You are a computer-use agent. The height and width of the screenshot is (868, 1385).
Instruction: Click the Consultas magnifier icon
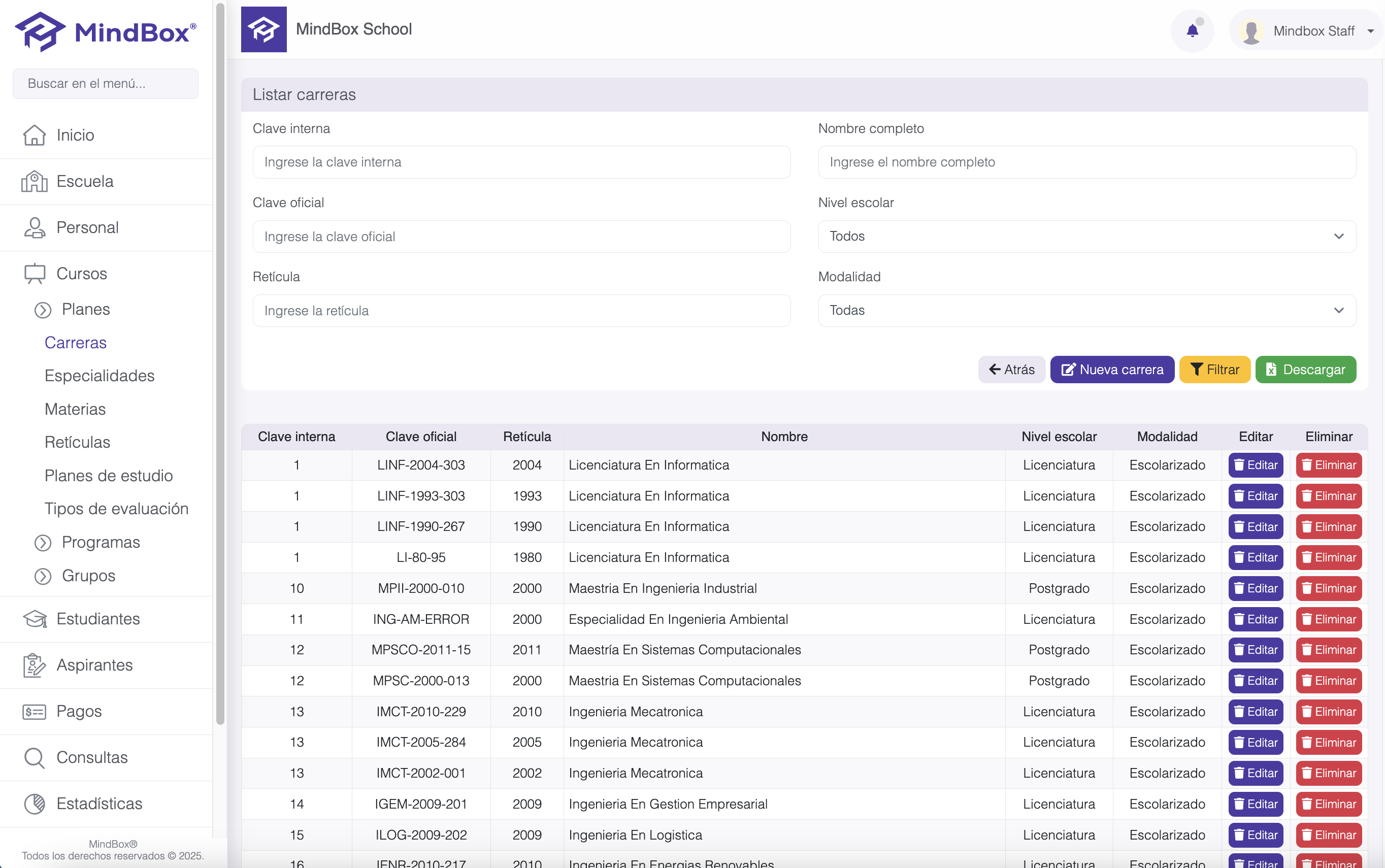[x=34, y=757]
